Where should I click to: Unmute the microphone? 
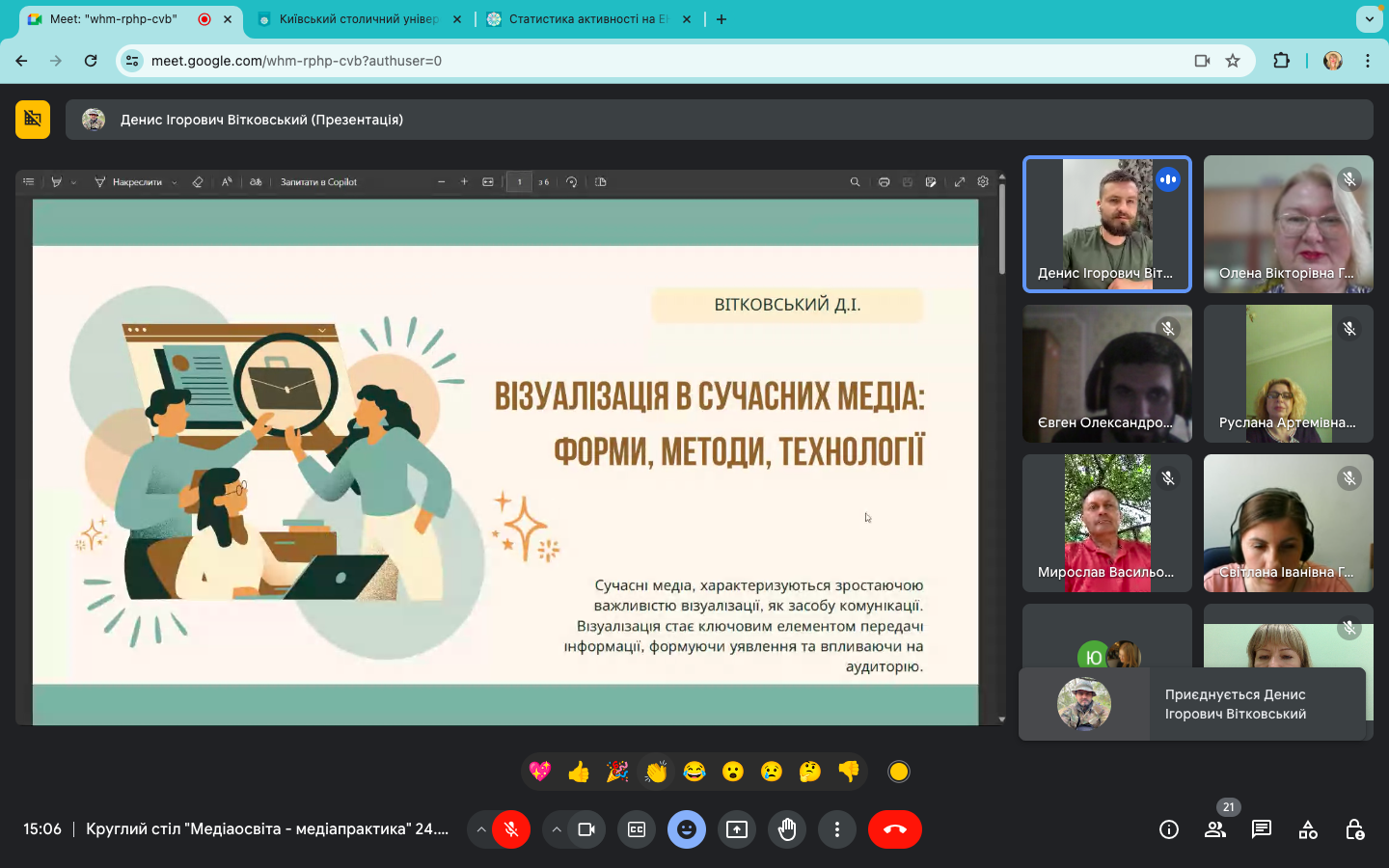(511, 829)
